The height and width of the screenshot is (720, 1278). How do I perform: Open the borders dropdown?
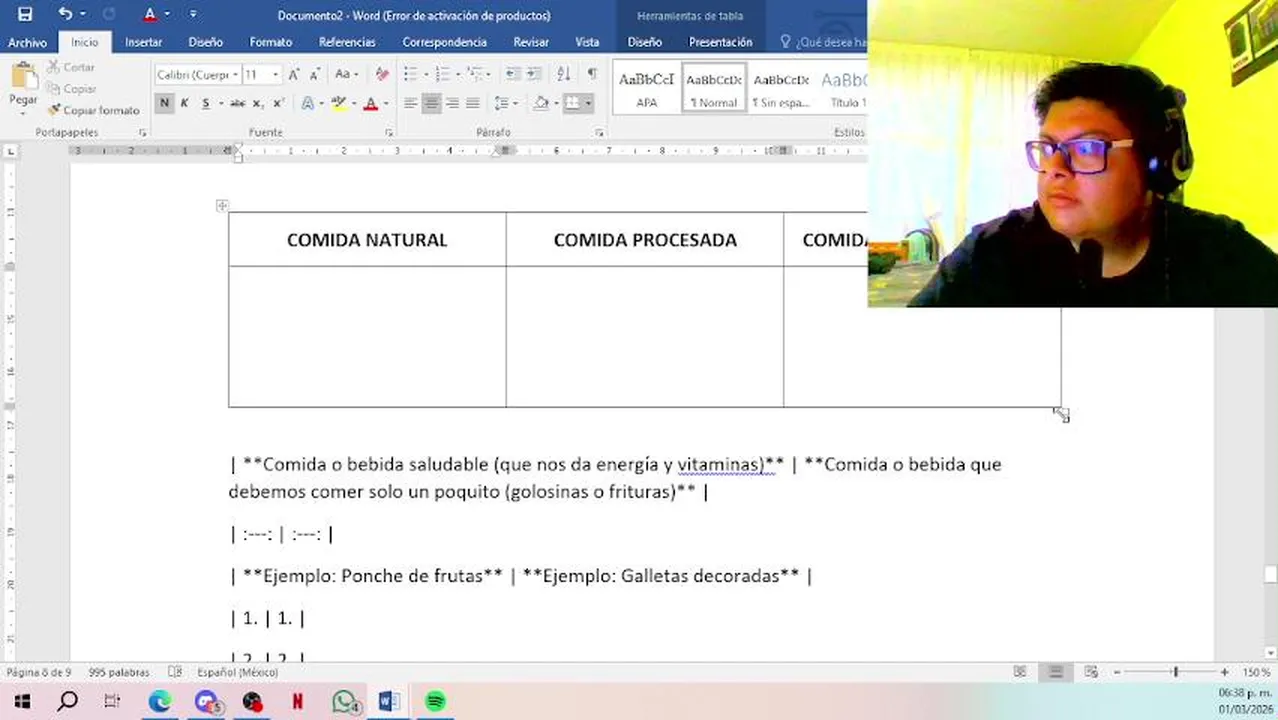click(588, 103)
